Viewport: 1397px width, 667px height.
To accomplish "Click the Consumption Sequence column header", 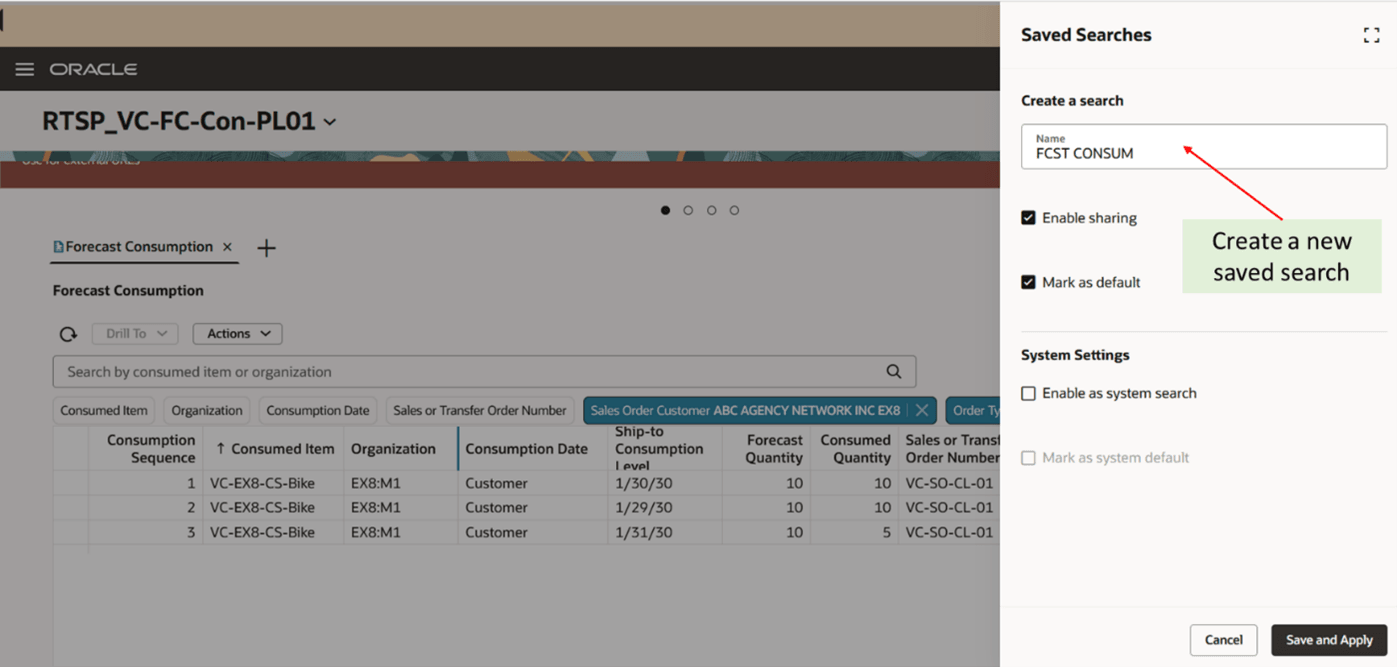I will (x=146, y=449).
